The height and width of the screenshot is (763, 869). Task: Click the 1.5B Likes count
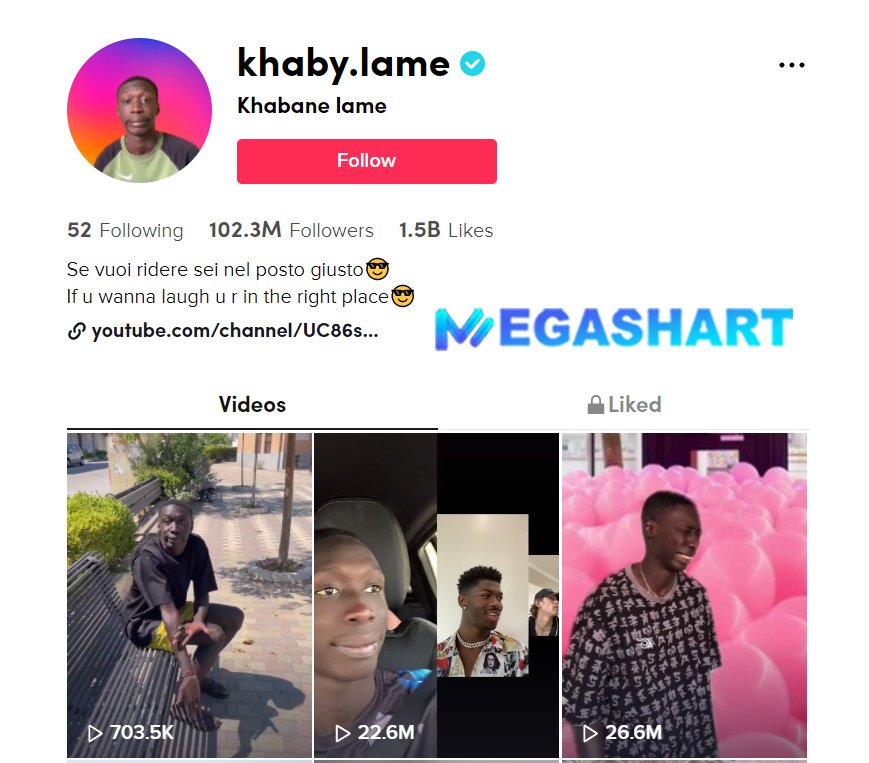coord(446,230)
